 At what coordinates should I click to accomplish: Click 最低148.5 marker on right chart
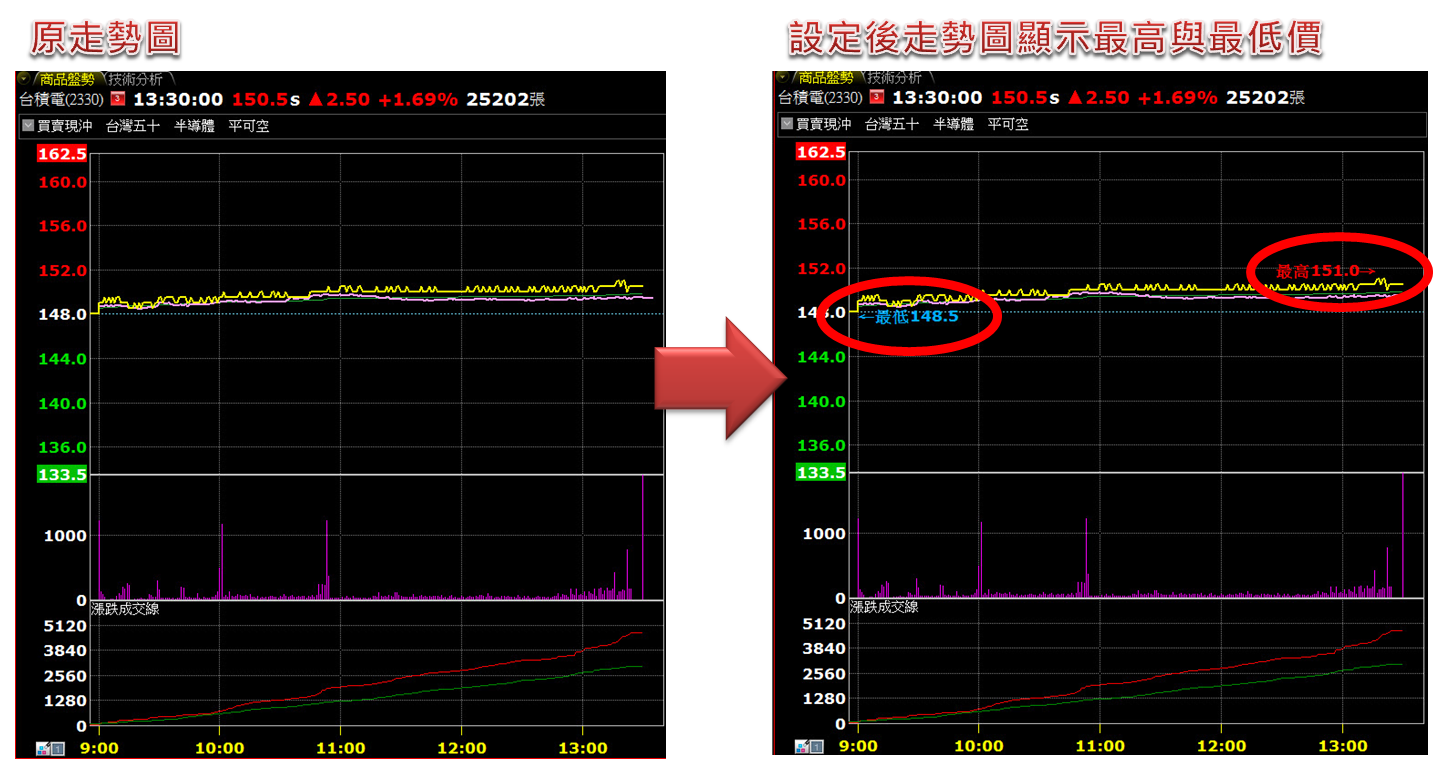click(910, 317)
